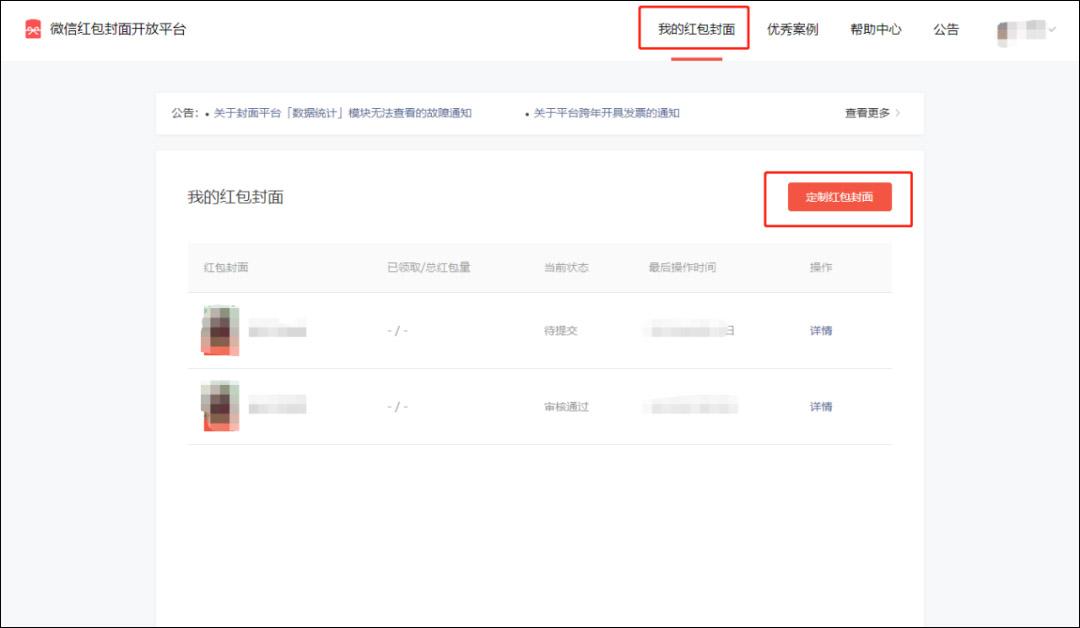Expand the account dropdown arrow
The width and height of the screenshot is (1080, 628).
coord(1052,29)
